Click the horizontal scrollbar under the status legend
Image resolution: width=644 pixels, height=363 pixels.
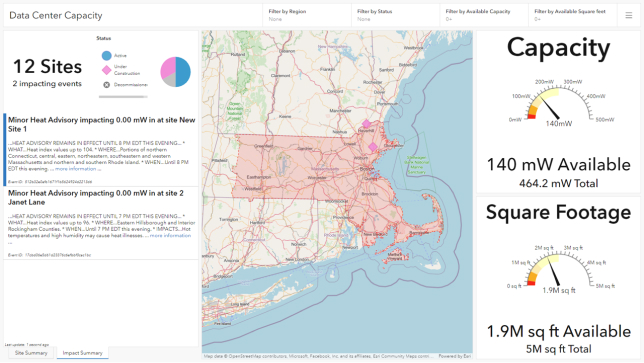point(123,97)
